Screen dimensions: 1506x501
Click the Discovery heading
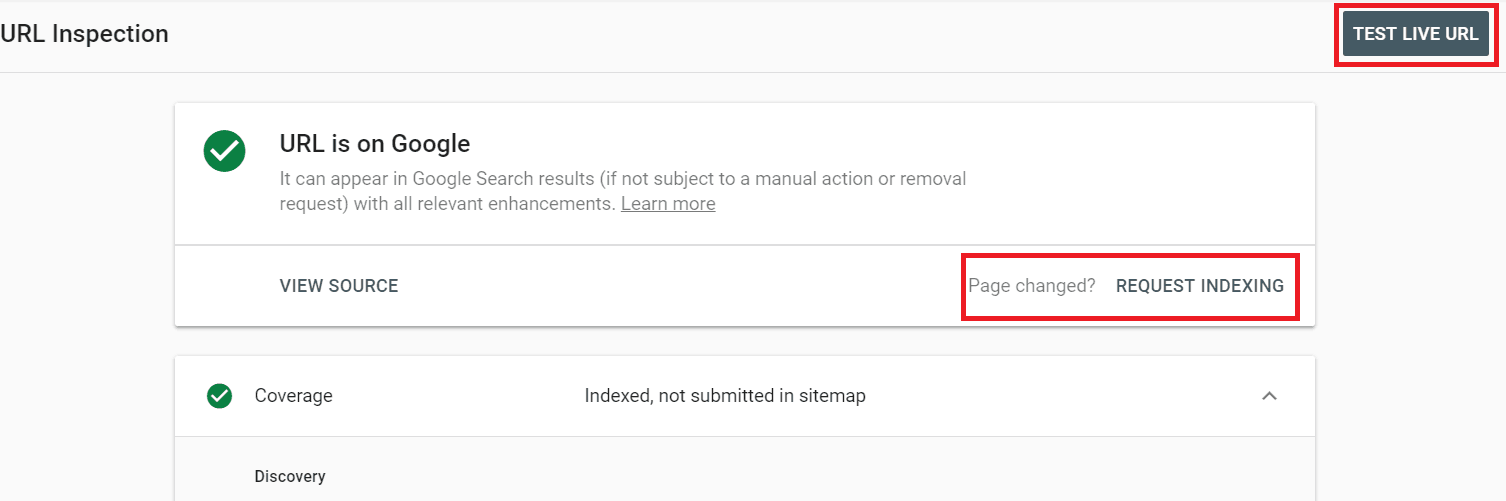click(x=290, y=477)
